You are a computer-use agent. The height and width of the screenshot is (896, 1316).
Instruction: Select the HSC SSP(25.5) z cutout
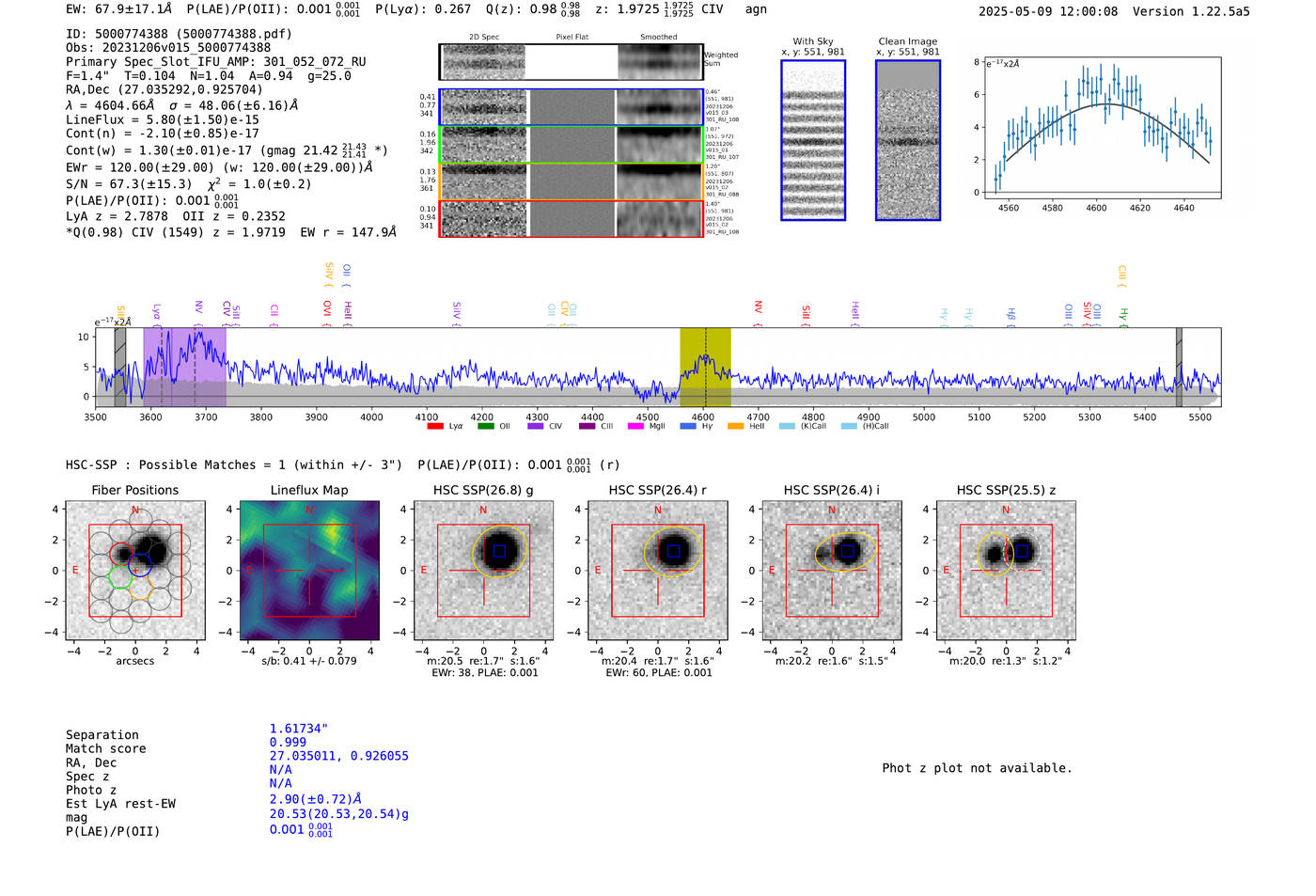click(1006, 571)
